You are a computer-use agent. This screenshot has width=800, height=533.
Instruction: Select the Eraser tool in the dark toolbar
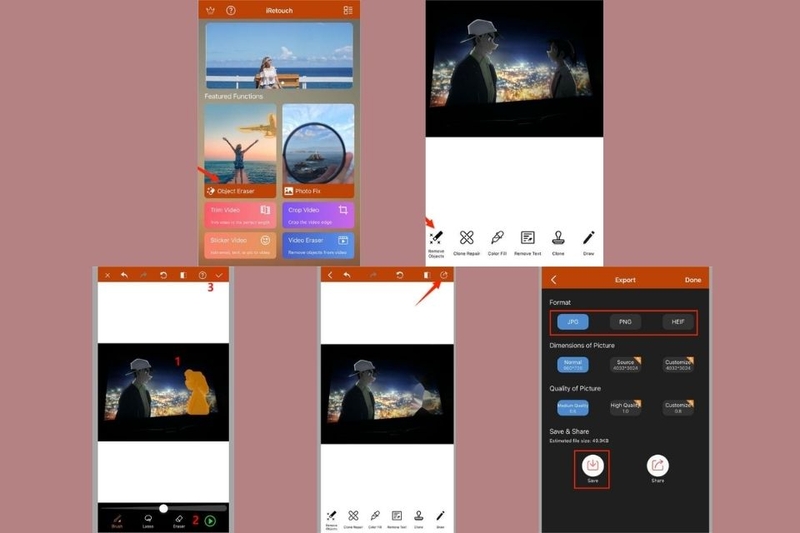[x=179, y=521]
